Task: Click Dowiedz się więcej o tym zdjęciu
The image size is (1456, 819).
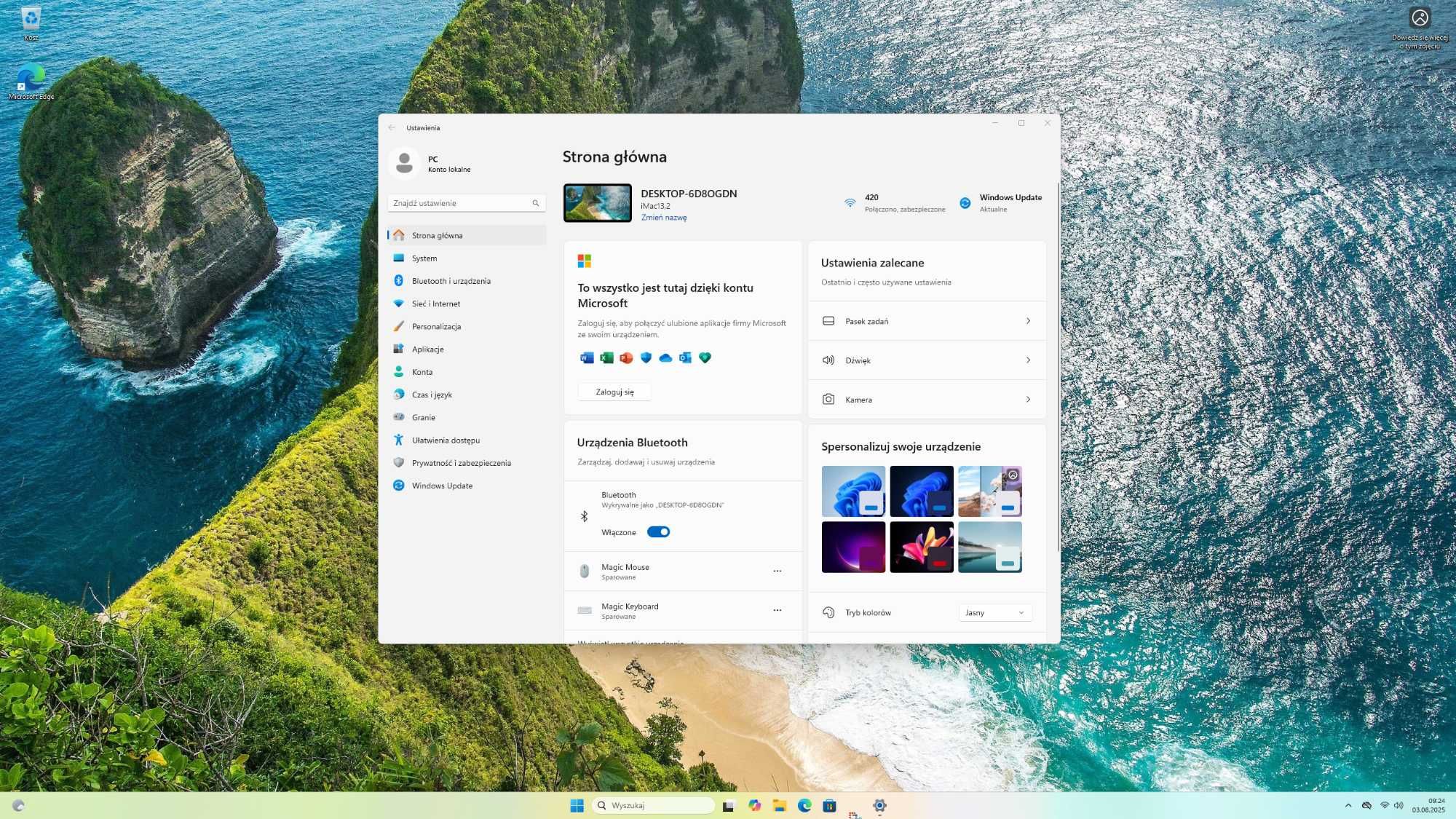Action: point(1420,29)
